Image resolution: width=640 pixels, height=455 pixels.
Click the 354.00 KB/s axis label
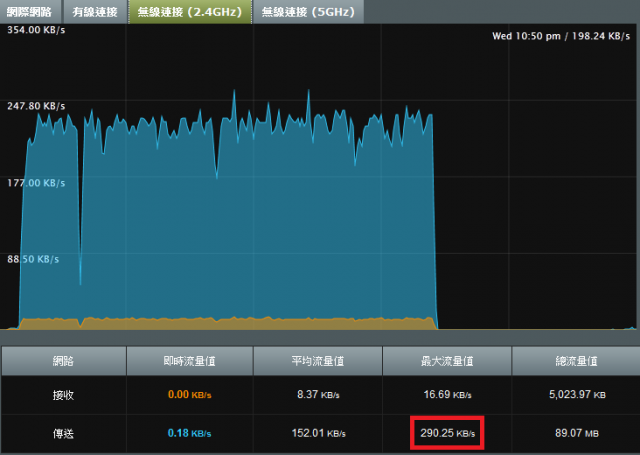coord(36,30)
